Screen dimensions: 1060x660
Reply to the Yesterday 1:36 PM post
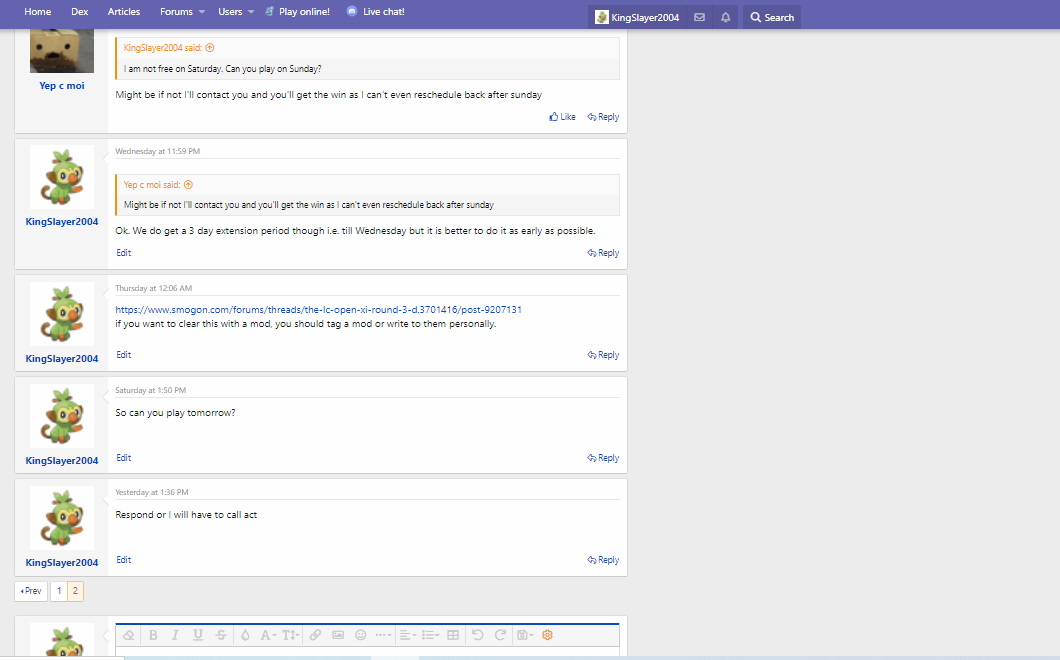pos(603,560)
